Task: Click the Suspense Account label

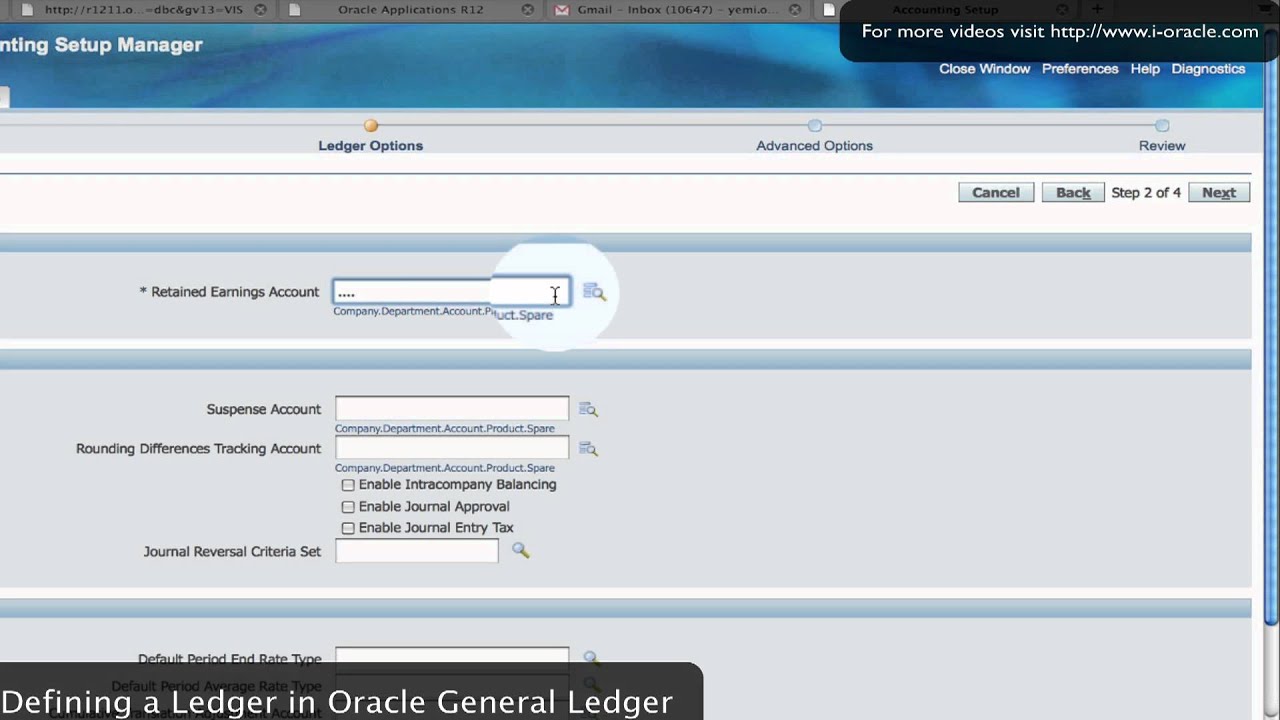Action: point(264,409)
